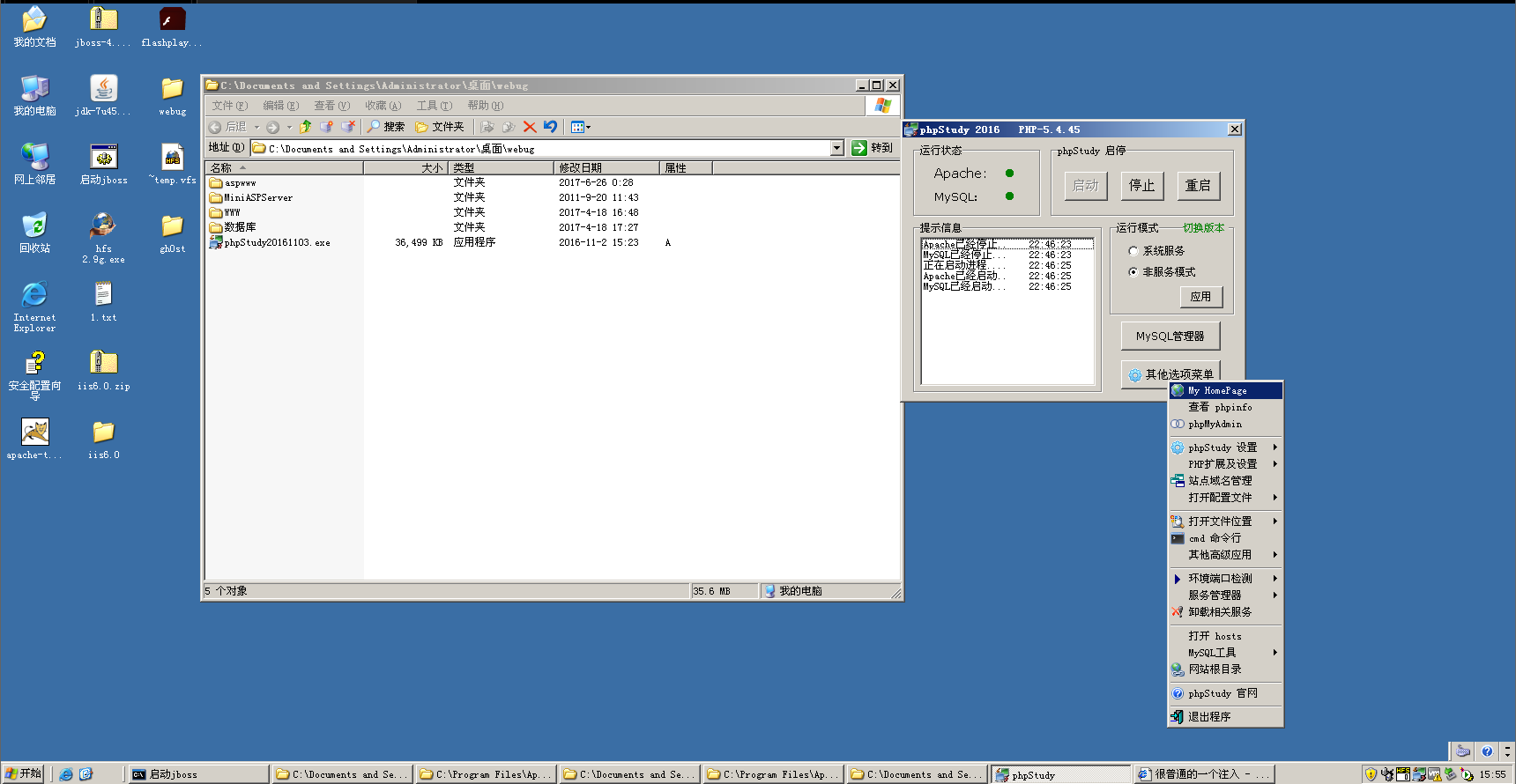Viewport: 1516px width, 784px height.
Task: Open the apache-tomcat desktop icon
Action: tap(34, 440)
